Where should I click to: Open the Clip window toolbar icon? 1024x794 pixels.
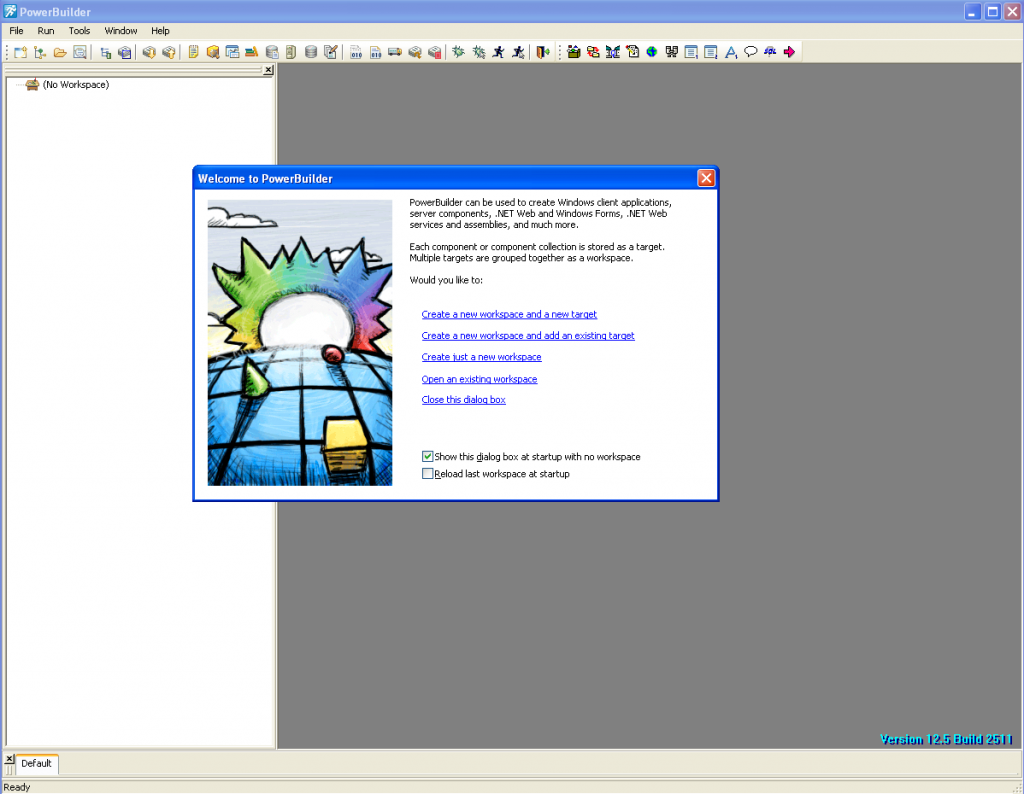tap(232, 52)
